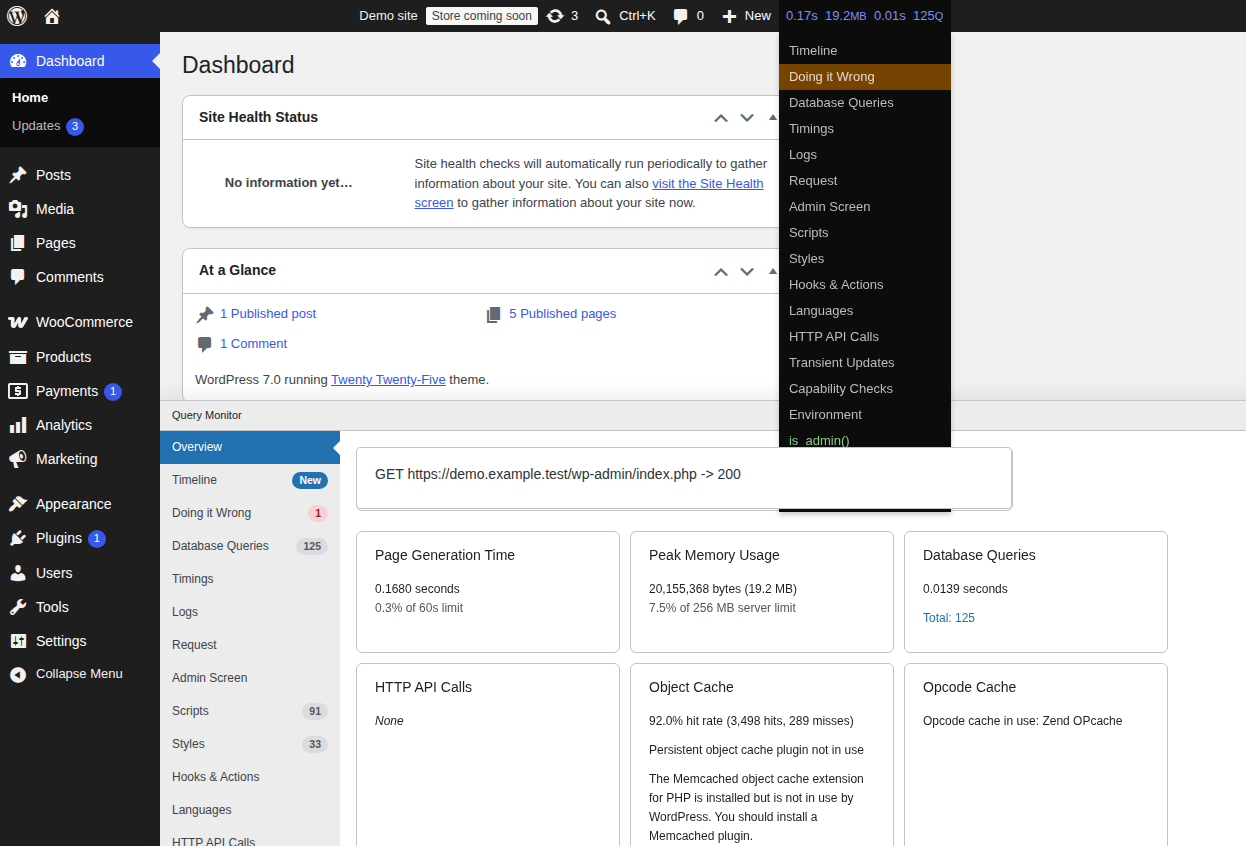Select Timeline in Query Monitor dropdown

[x=865, y=51]
